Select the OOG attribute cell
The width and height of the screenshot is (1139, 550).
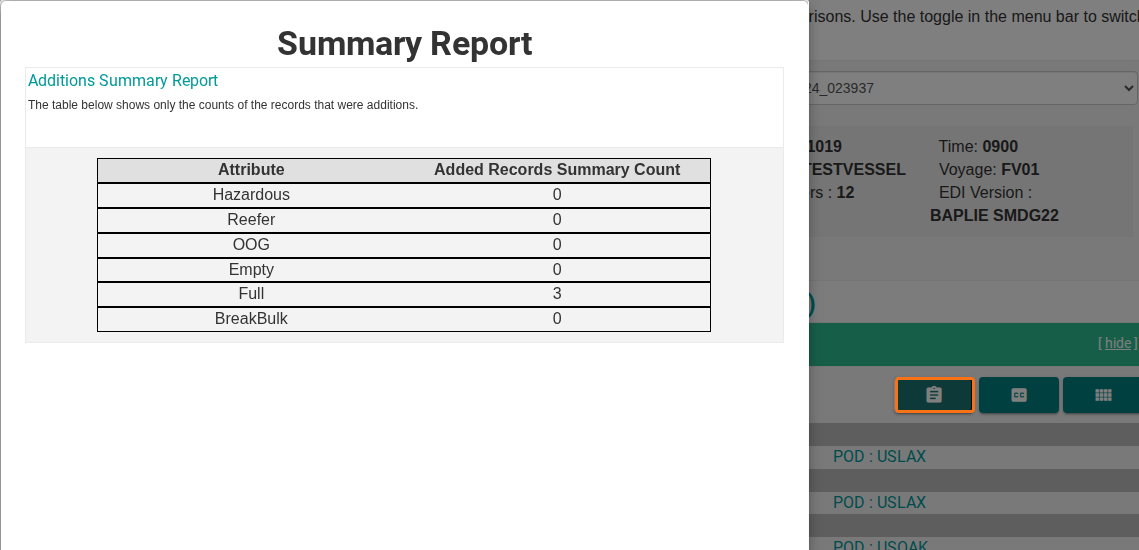(251, 244)
